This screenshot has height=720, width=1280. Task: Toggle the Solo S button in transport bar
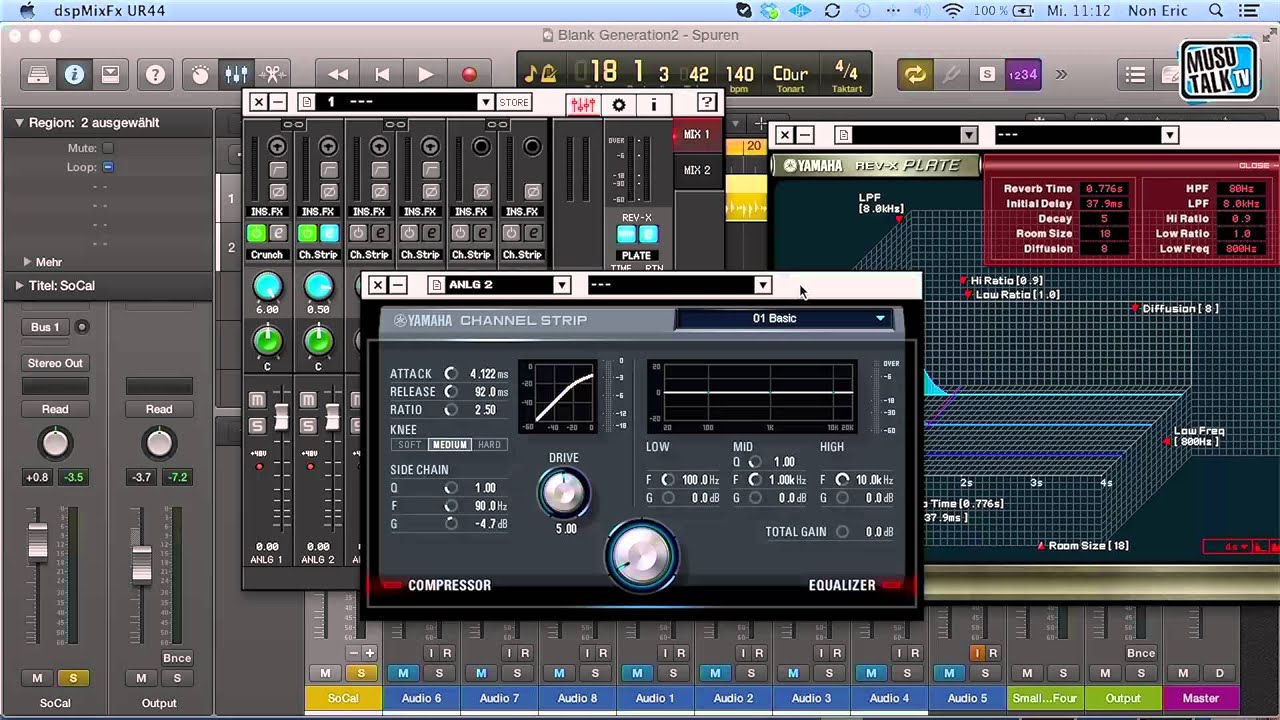[x=987, y=75]
